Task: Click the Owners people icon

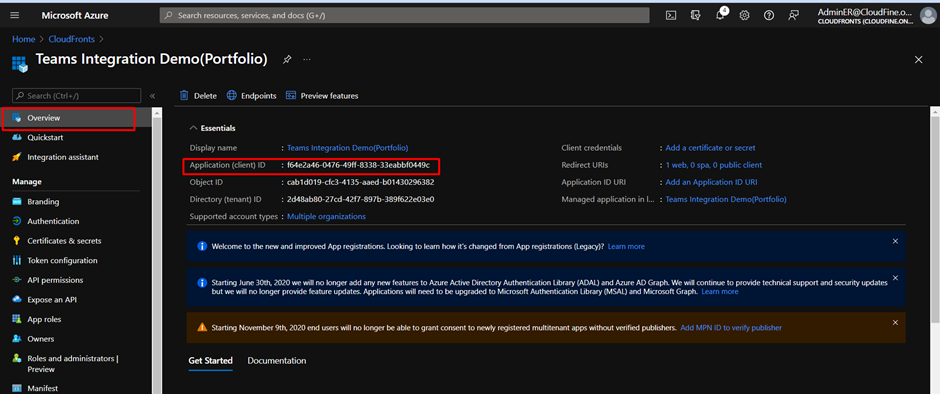Action: [17, 339]
